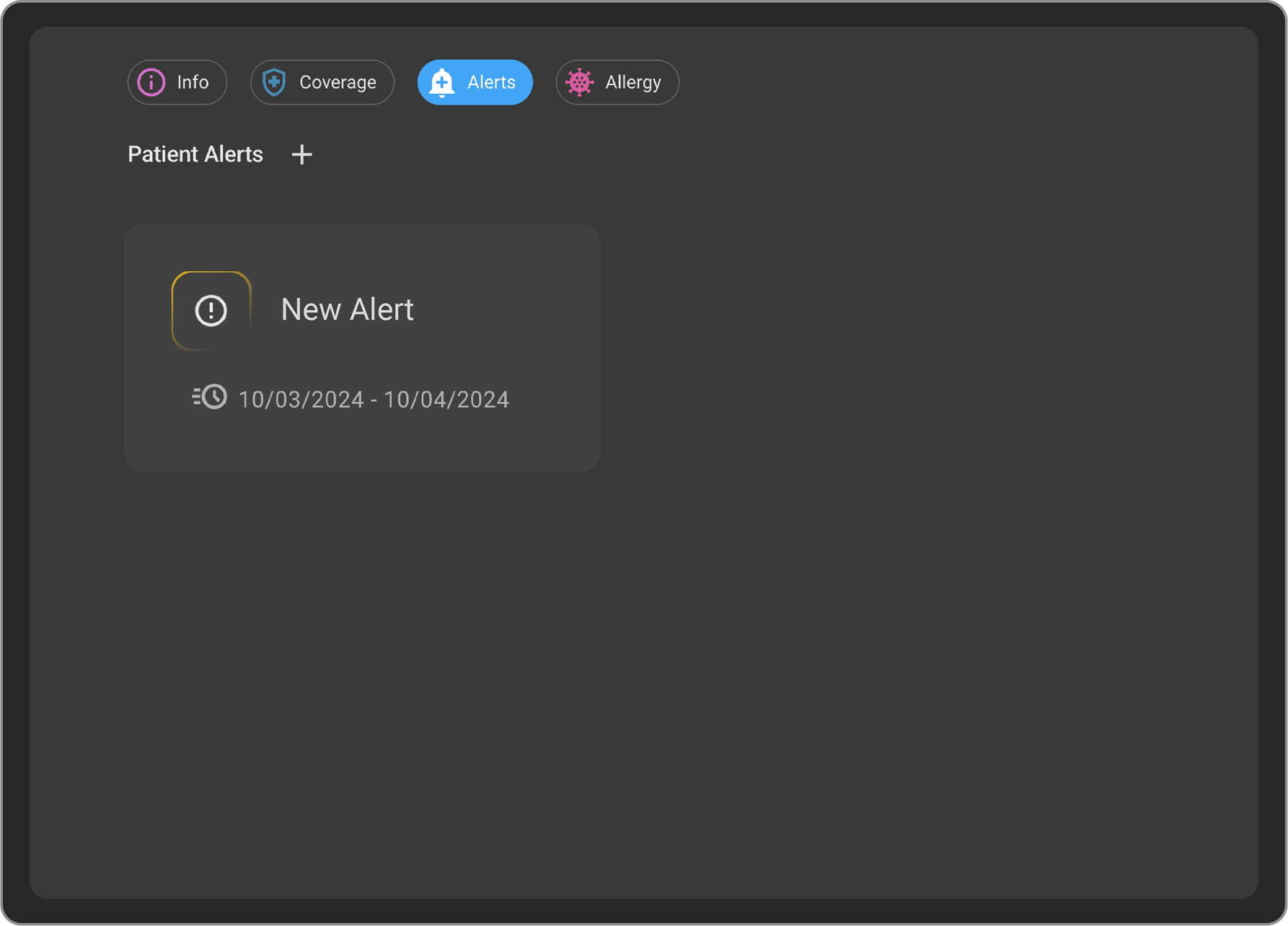Click the Patient Alerts heading
This screenshot has height=926, width=1288.
click(x=195, y=154)
